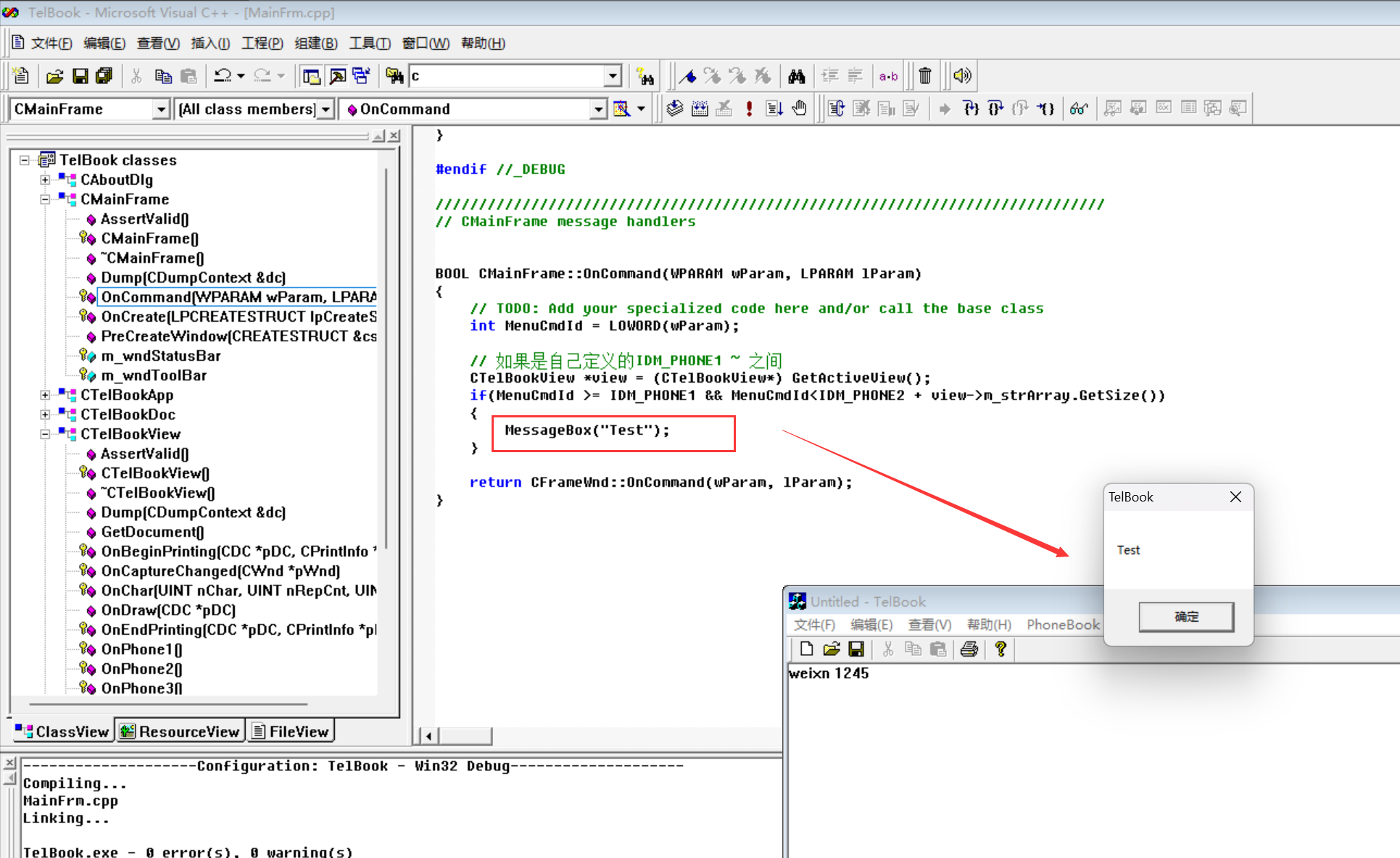Click the trash can delete icon

(x=925, y=75)
